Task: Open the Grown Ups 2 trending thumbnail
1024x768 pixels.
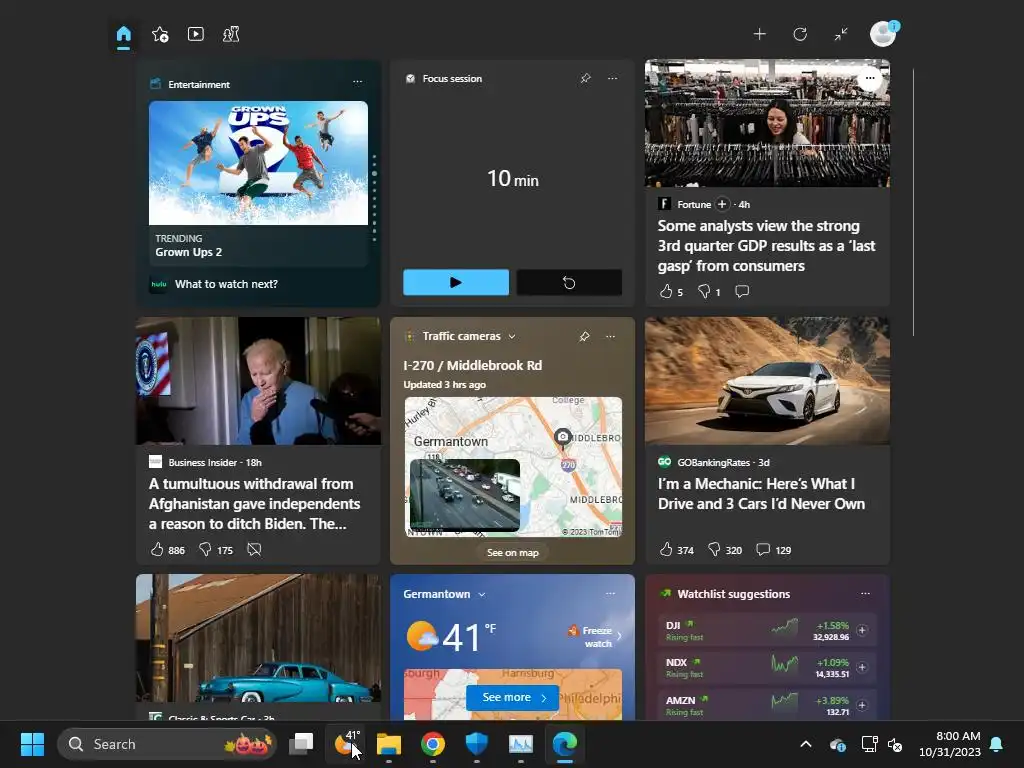Action: (x=258, y=163)
